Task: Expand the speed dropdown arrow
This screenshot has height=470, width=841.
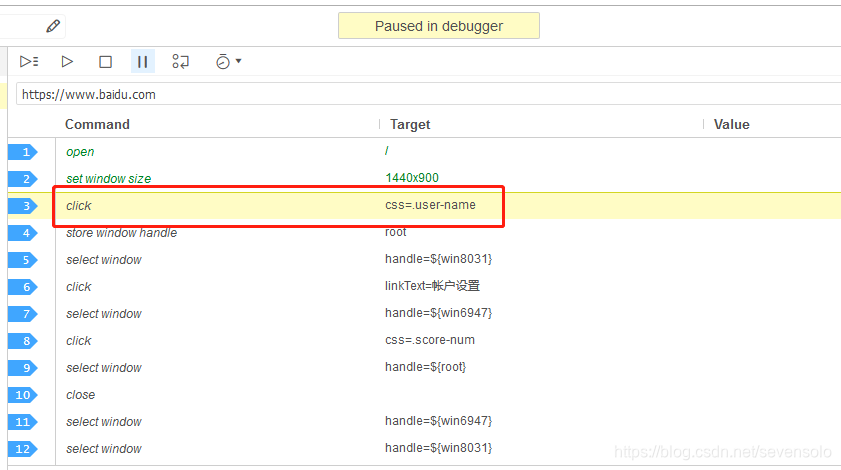Action: pyautogui.click(x=239, y=61)
